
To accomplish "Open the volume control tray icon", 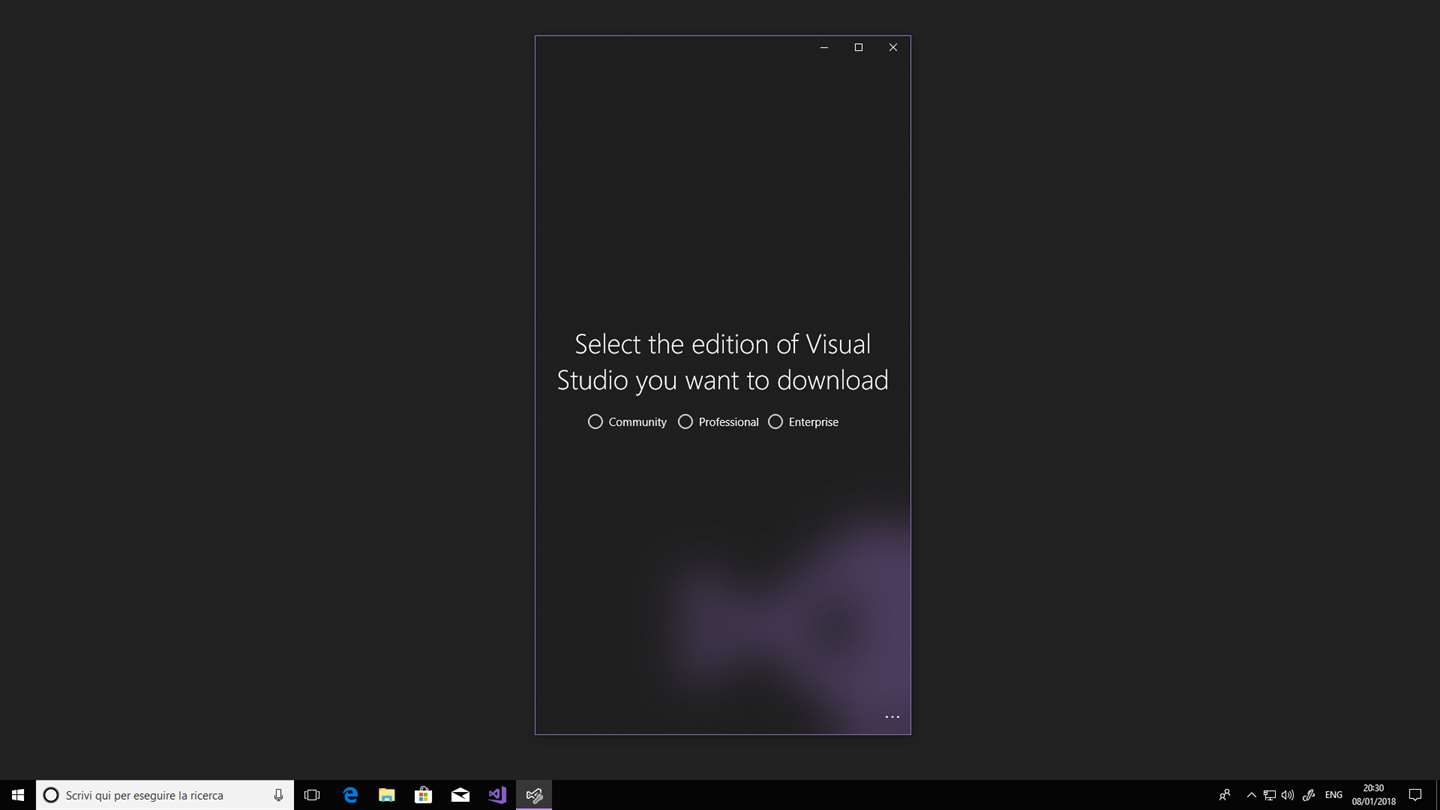I will point(1288,795).
